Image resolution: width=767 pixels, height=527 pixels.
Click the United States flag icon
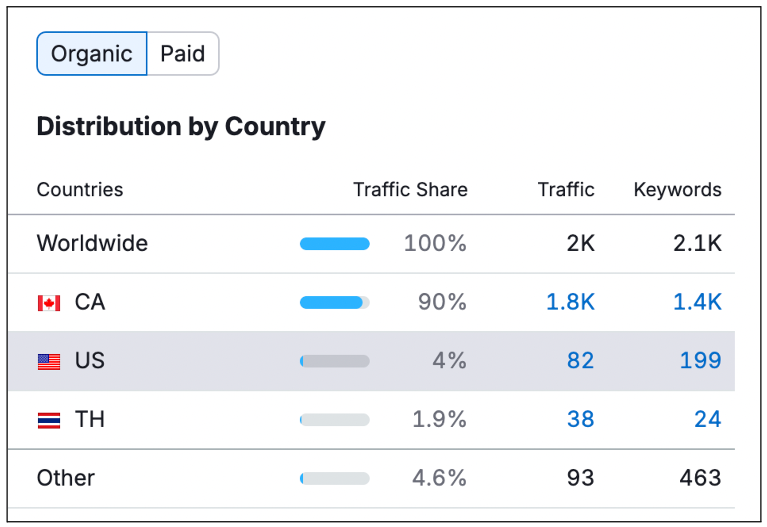49,361
